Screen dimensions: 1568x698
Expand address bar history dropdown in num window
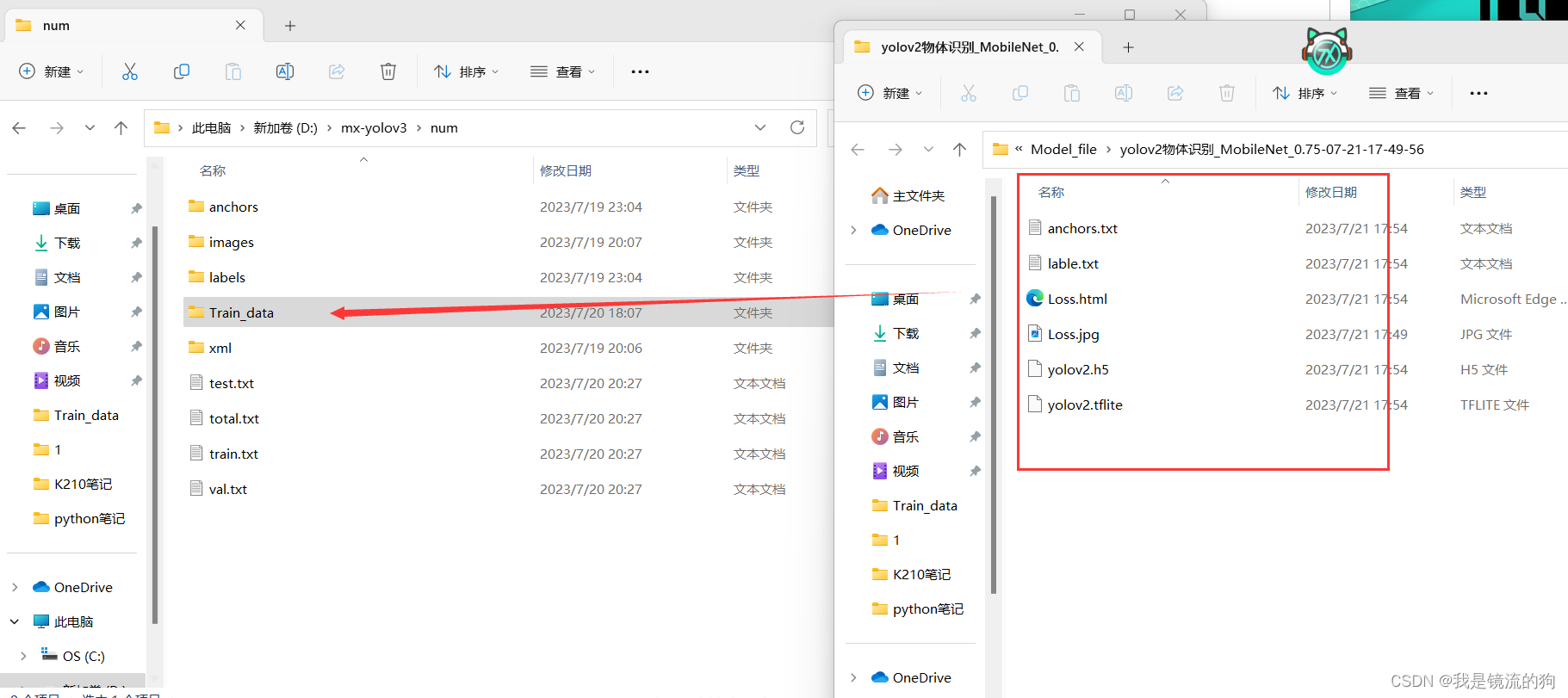(x=760, y=127)
